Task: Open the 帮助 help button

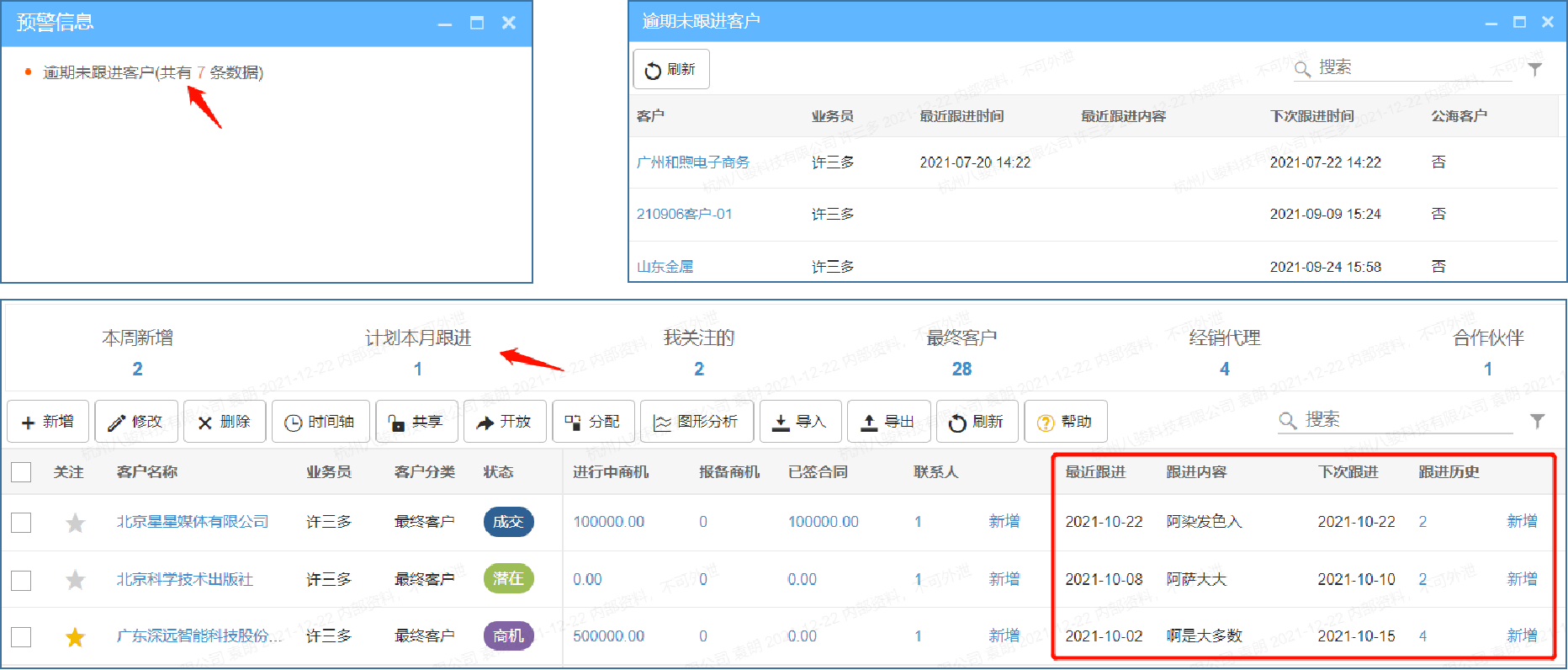Action: (1065, 422)
